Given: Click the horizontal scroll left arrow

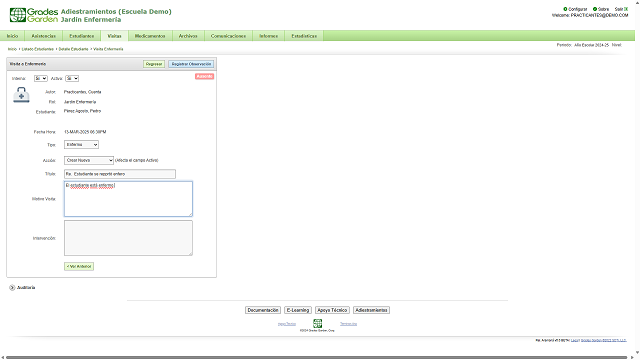Looking at the screenshot, I should click(x=2, y=358).
